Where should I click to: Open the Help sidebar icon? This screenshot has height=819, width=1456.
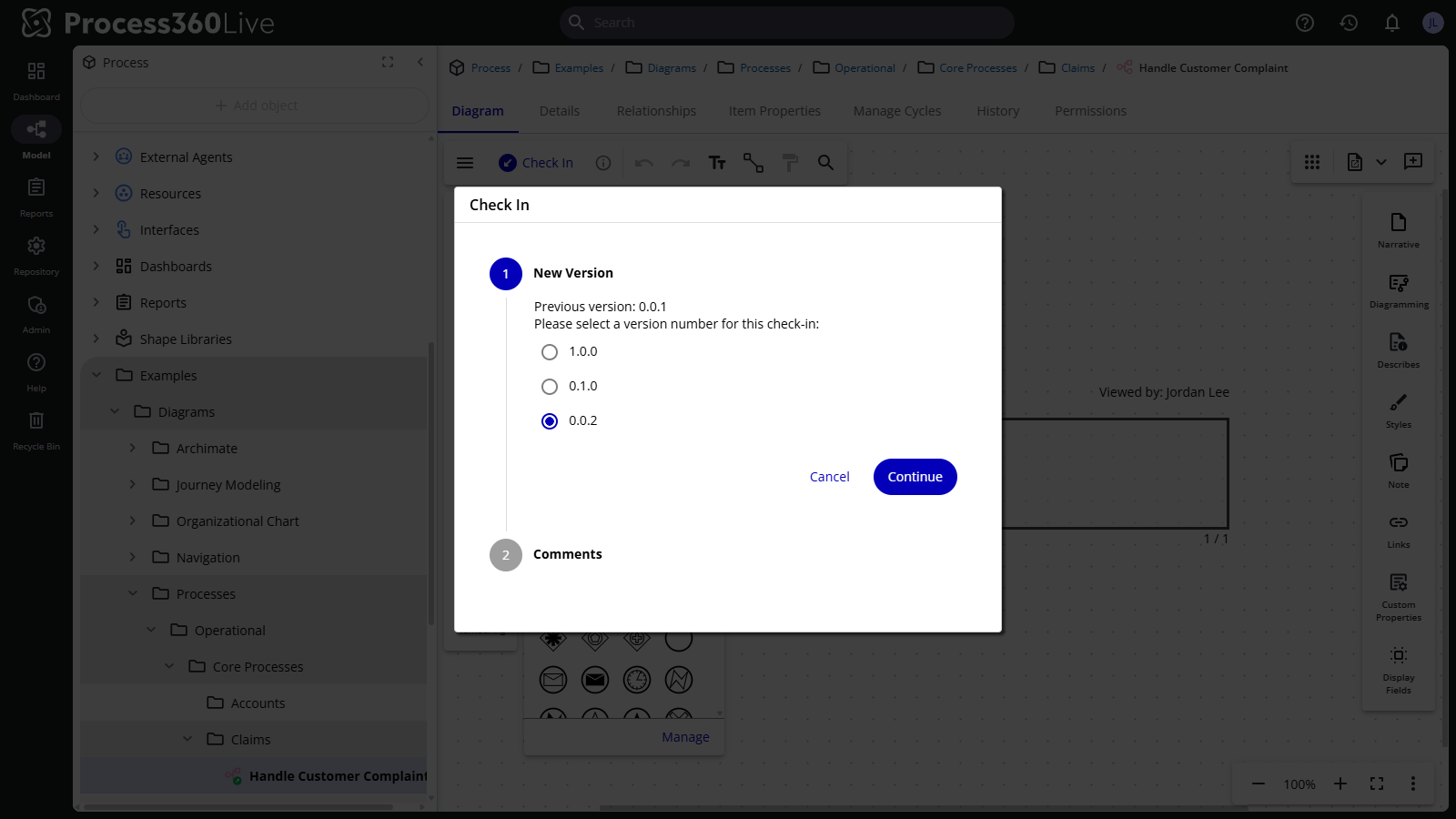point(36,371)
